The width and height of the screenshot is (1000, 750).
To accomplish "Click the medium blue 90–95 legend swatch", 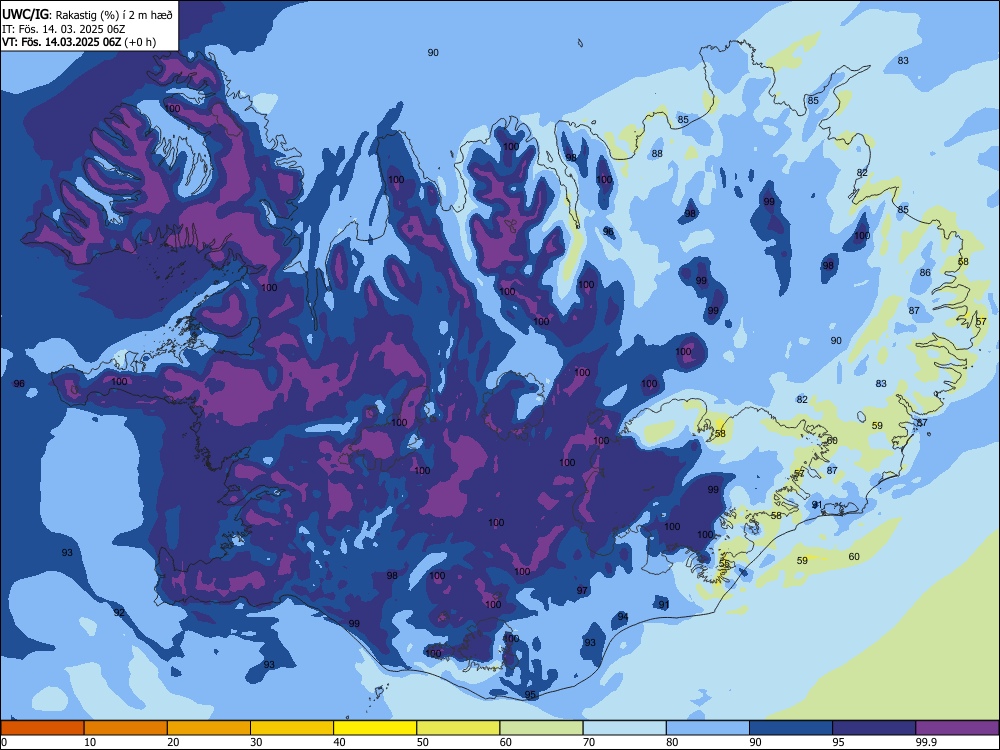I will coord(791,728).
